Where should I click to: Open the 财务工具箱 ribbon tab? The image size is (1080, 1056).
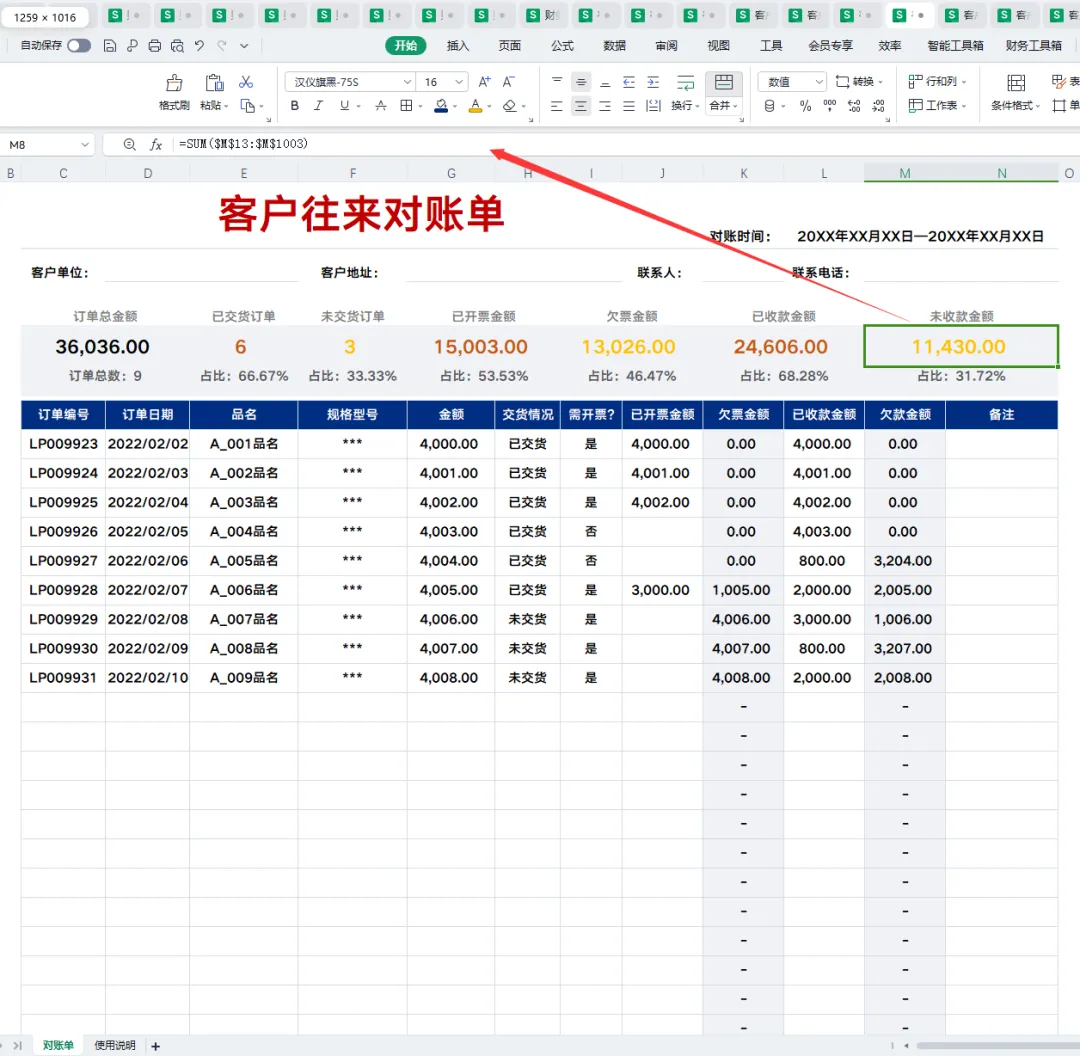point(1033,45)
